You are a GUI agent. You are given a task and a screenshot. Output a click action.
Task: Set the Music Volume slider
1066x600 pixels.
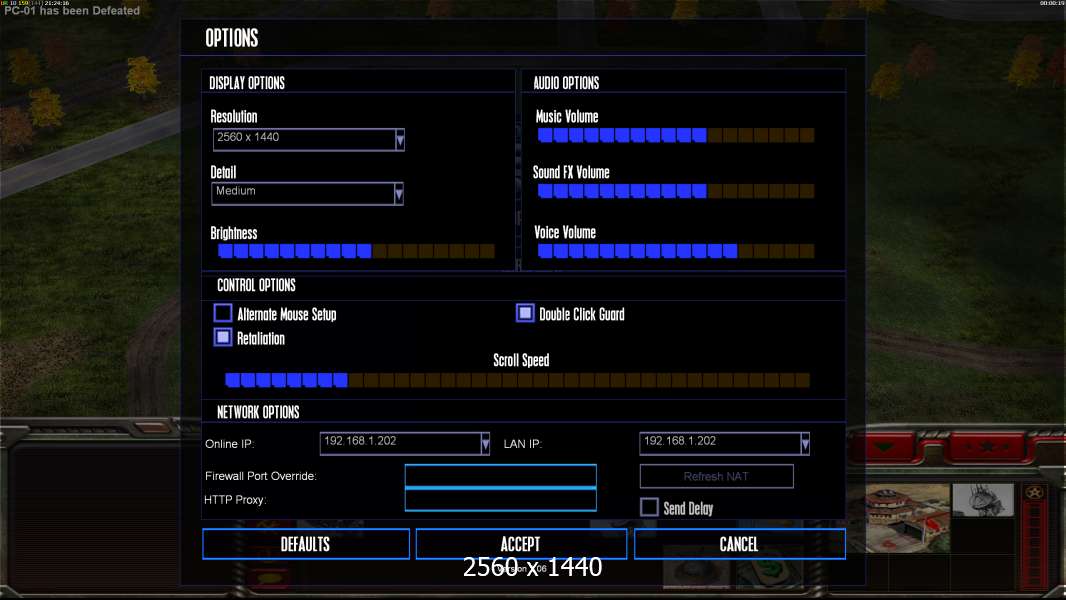[x=676, y=135]
